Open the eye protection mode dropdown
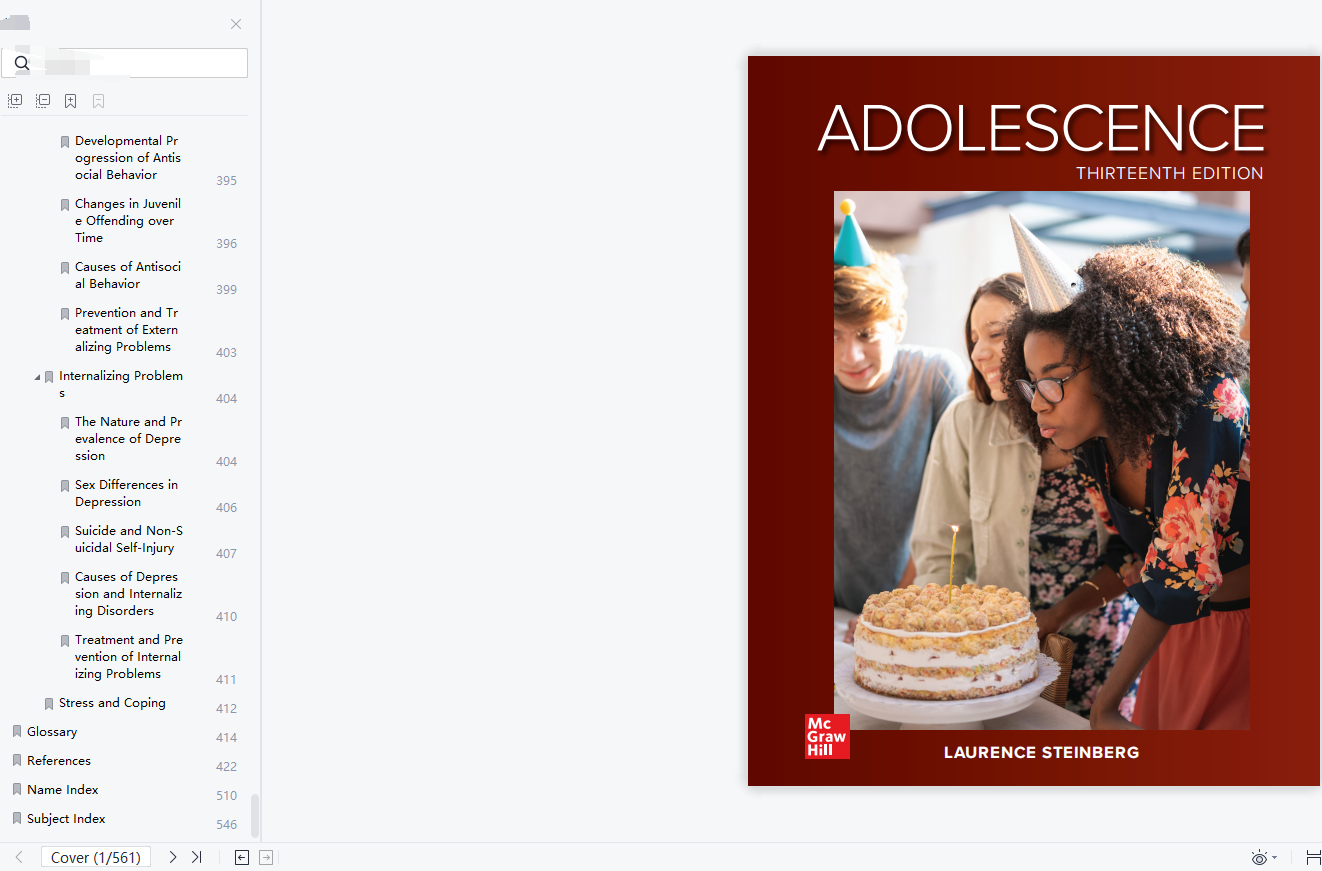This screenshot has width=1322, height=871. coord(1264,858)
